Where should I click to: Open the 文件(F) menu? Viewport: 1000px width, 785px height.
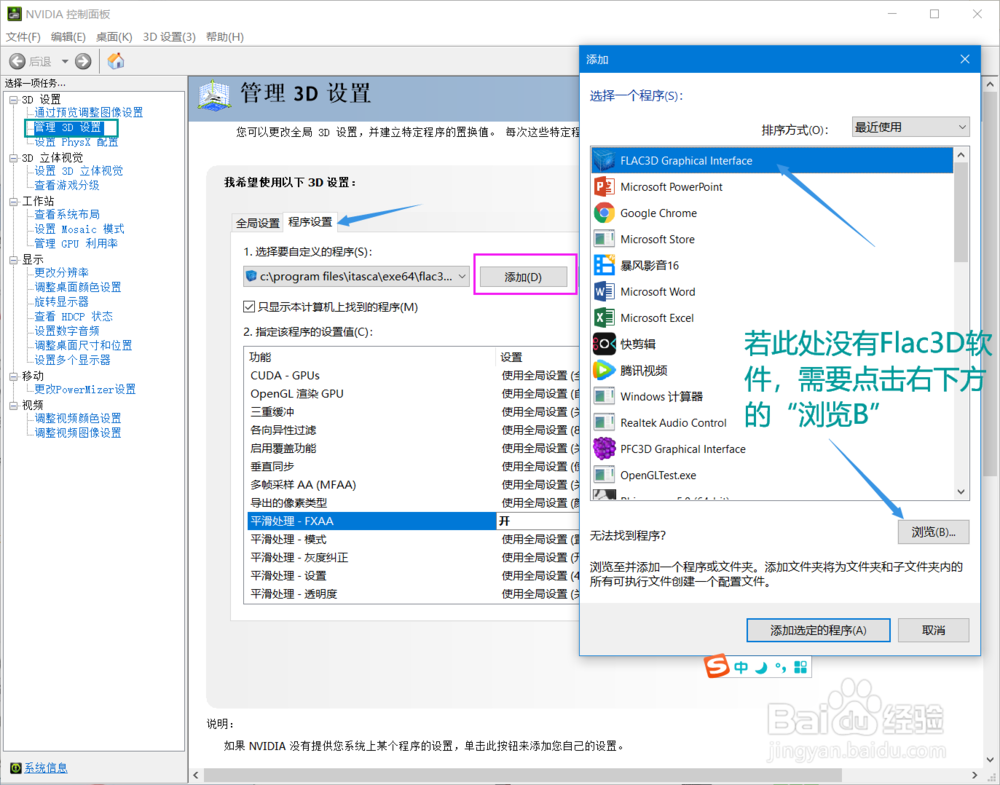click(x=23, y=37)
